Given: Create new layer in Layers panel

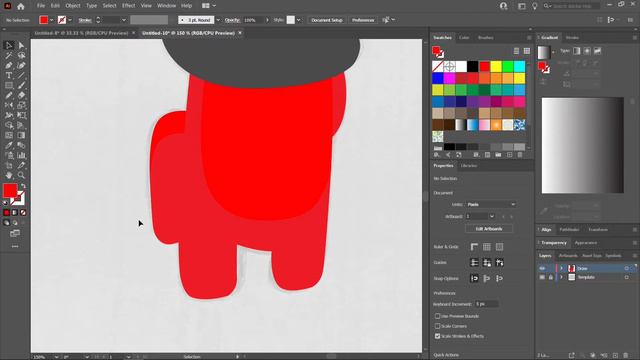Looking at the screenshot, I should pos(615,355).
